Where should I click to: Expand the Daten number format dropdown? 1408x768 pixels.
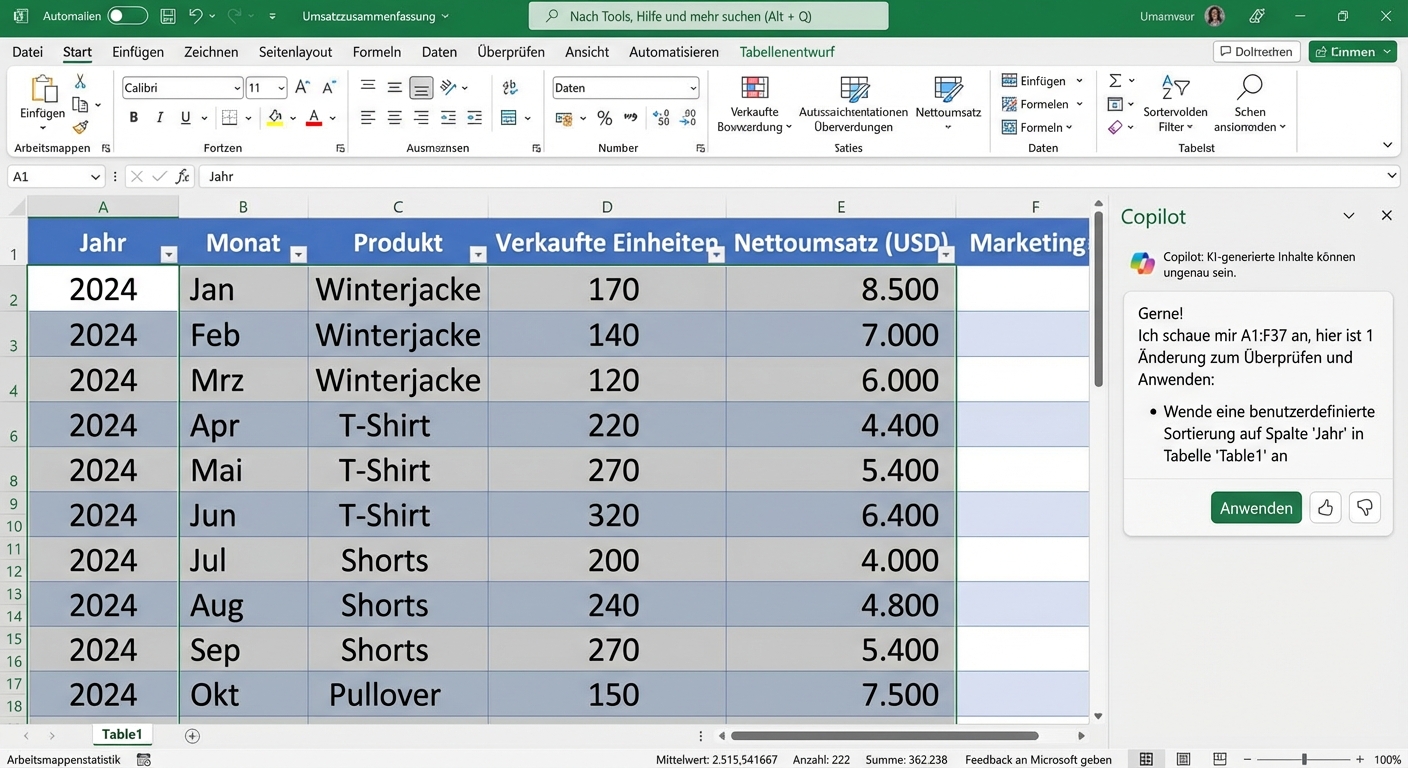[693, 87]
